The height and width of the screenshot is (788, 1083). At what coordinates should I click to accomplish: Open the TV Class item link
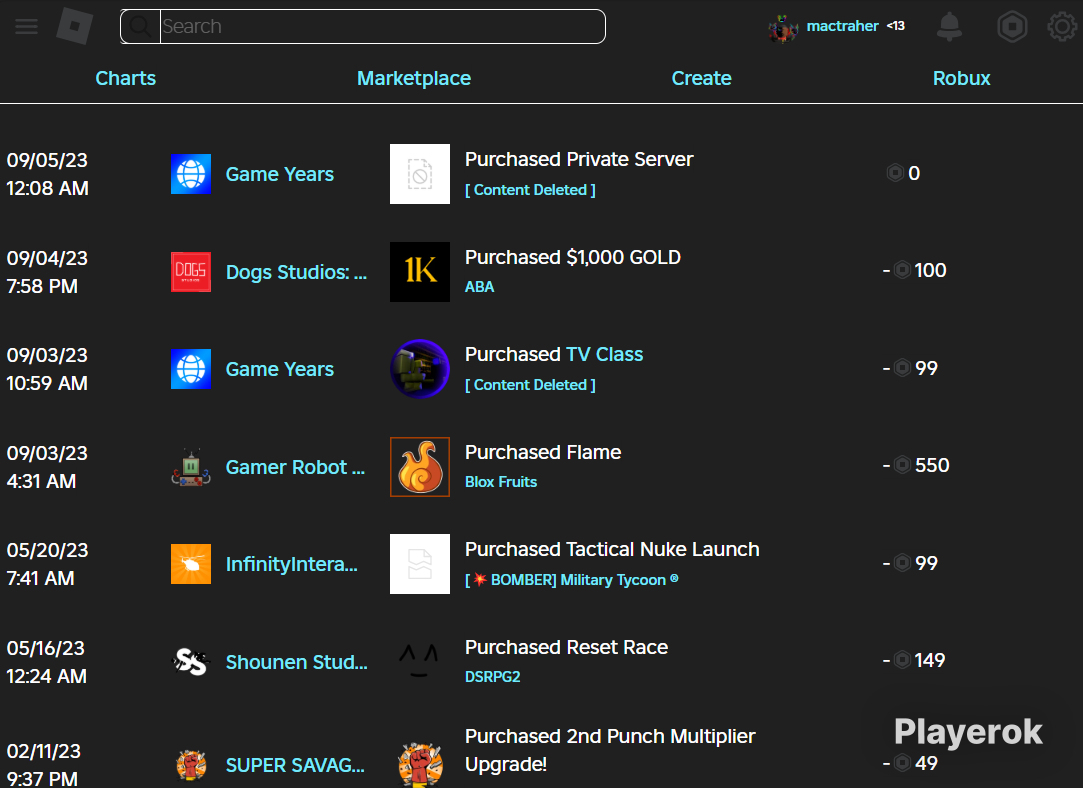tap(604, 354)
